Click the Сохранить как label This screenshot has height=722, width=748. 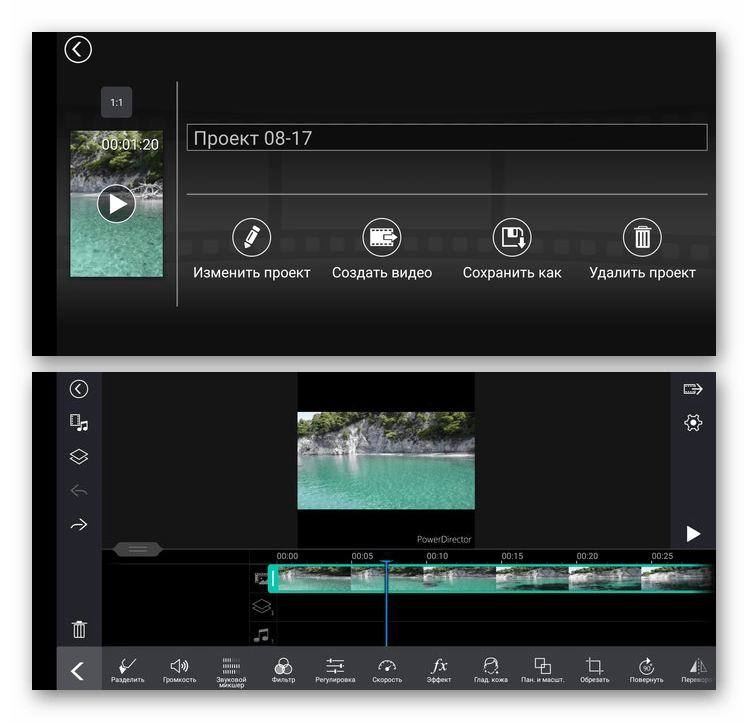coord(512,273)
